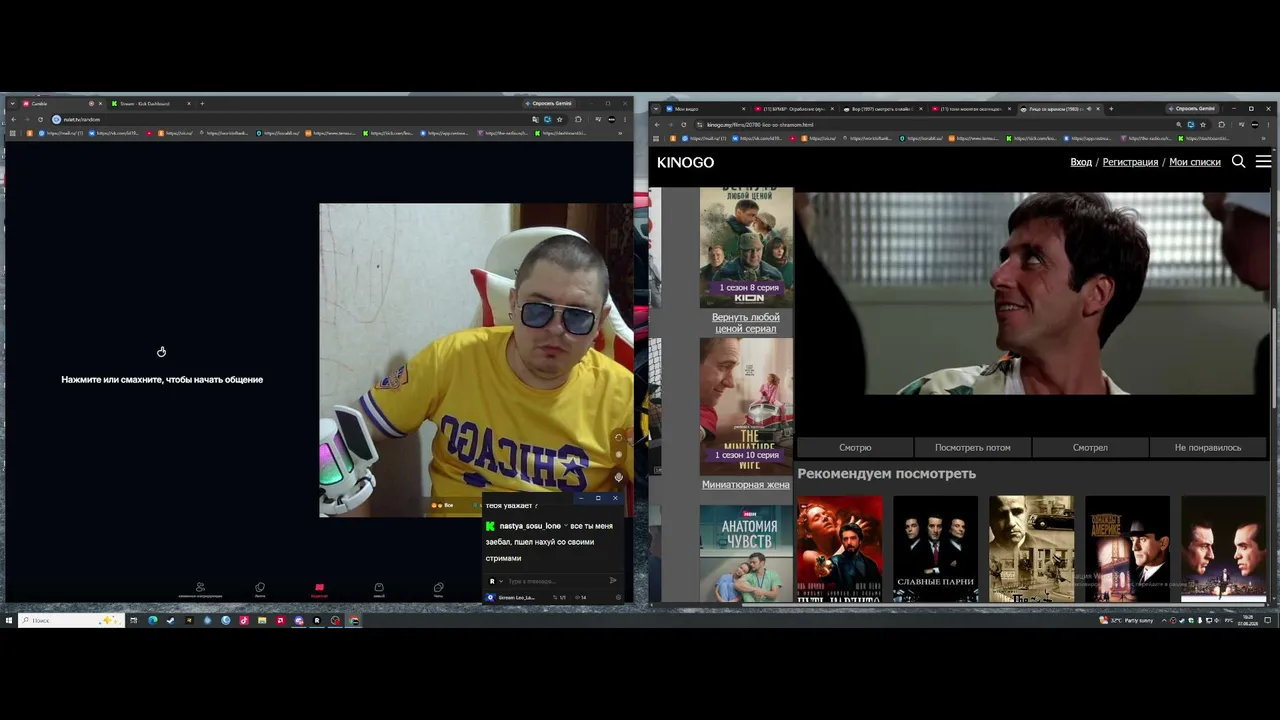This screenshot has width=1280, height=720.
Task: Go back in the left browser
Action: click(14, 120)
